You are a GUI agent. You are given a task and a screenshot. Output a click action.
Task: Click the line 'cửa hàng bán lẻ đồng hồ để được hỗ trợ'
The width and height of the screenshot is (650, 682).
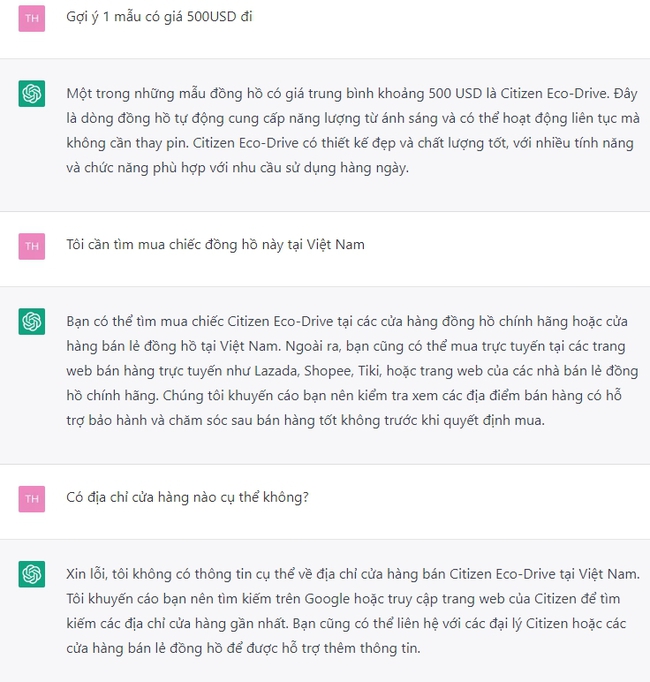pyautogui.click(x=243, y=649)
